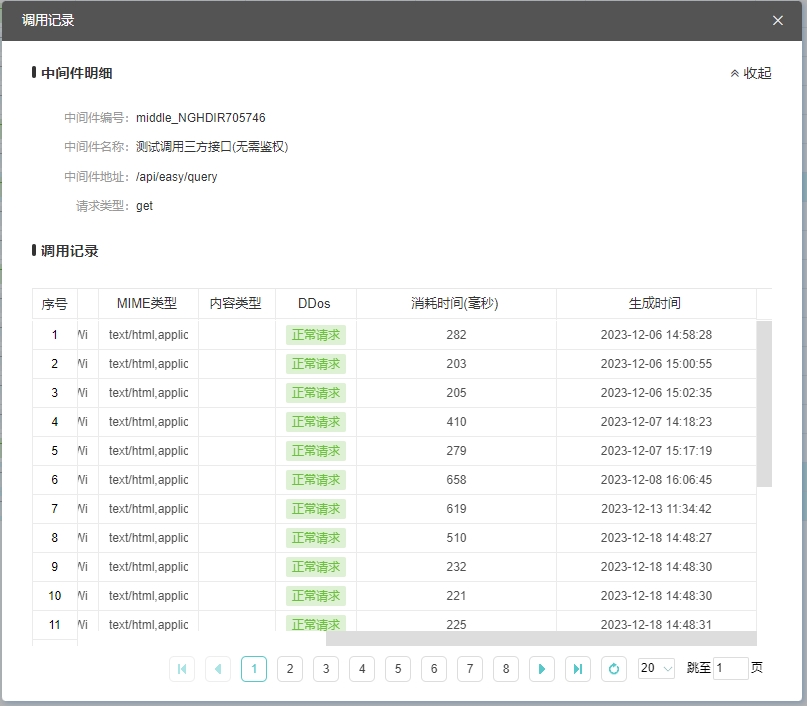807x706 pixels.
Task: Select page 5 in pagination
Action: (x=398, y=669)
